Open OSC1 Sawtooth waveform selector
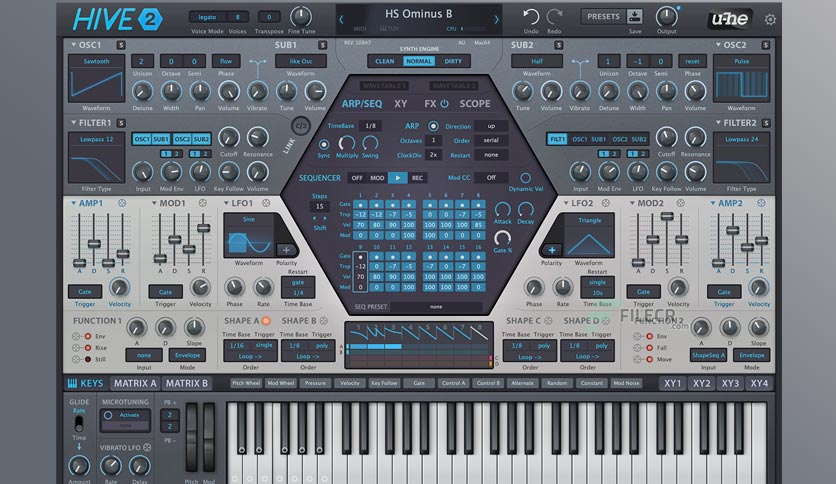Screen dimensions: 836x484 pos(96,78)
